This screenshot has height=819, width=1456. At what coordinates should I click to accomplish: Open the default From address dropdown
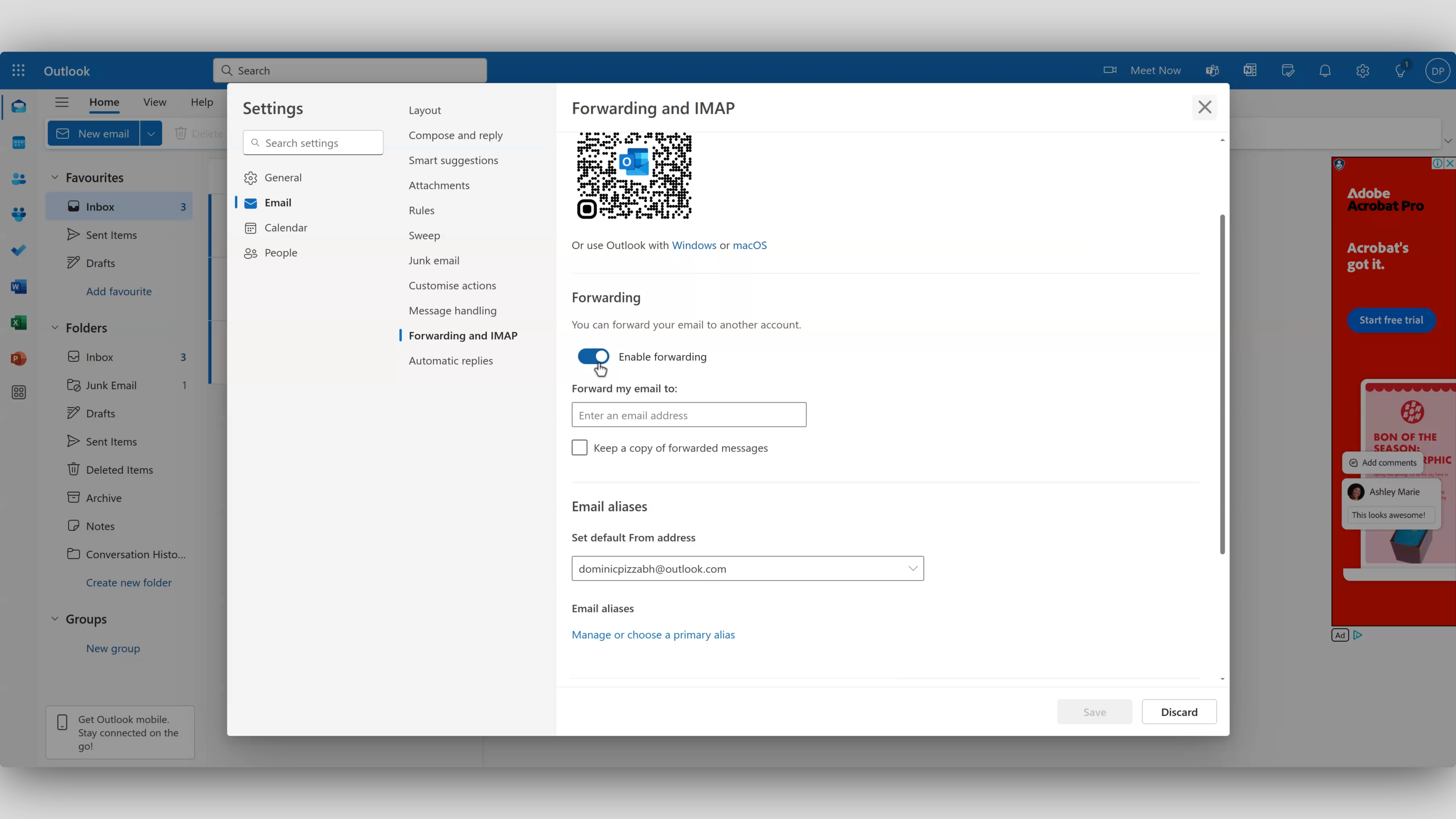coord(747,569)
